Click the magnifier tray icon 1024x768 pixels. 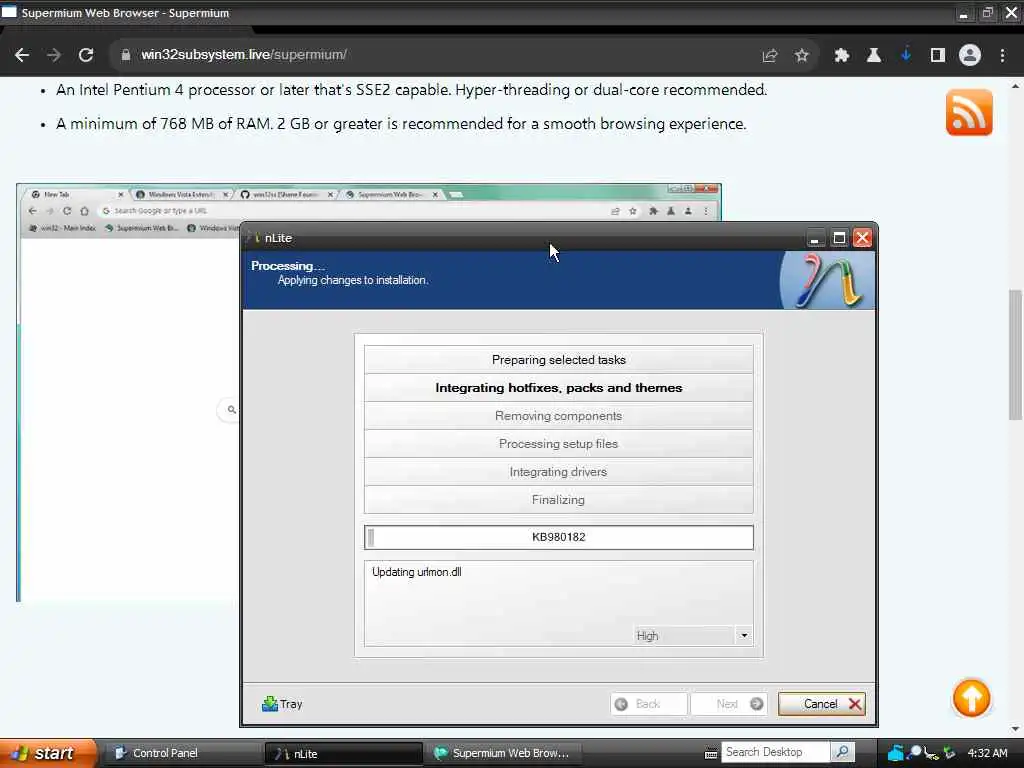(x=914, y=753)
